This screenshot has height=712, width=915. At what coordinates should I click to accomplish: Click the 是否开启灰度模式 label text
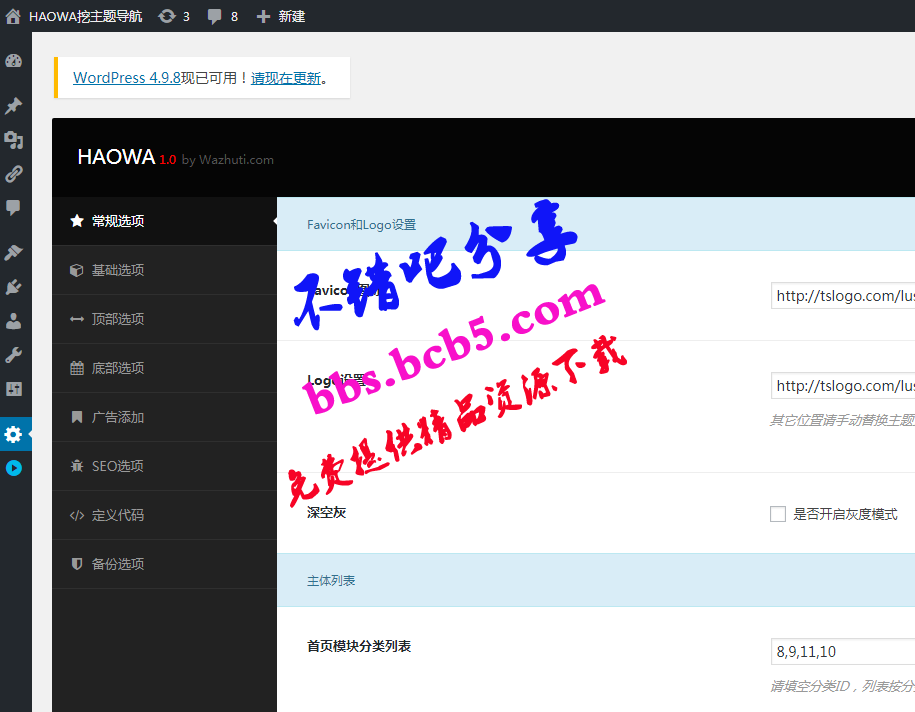845,514
